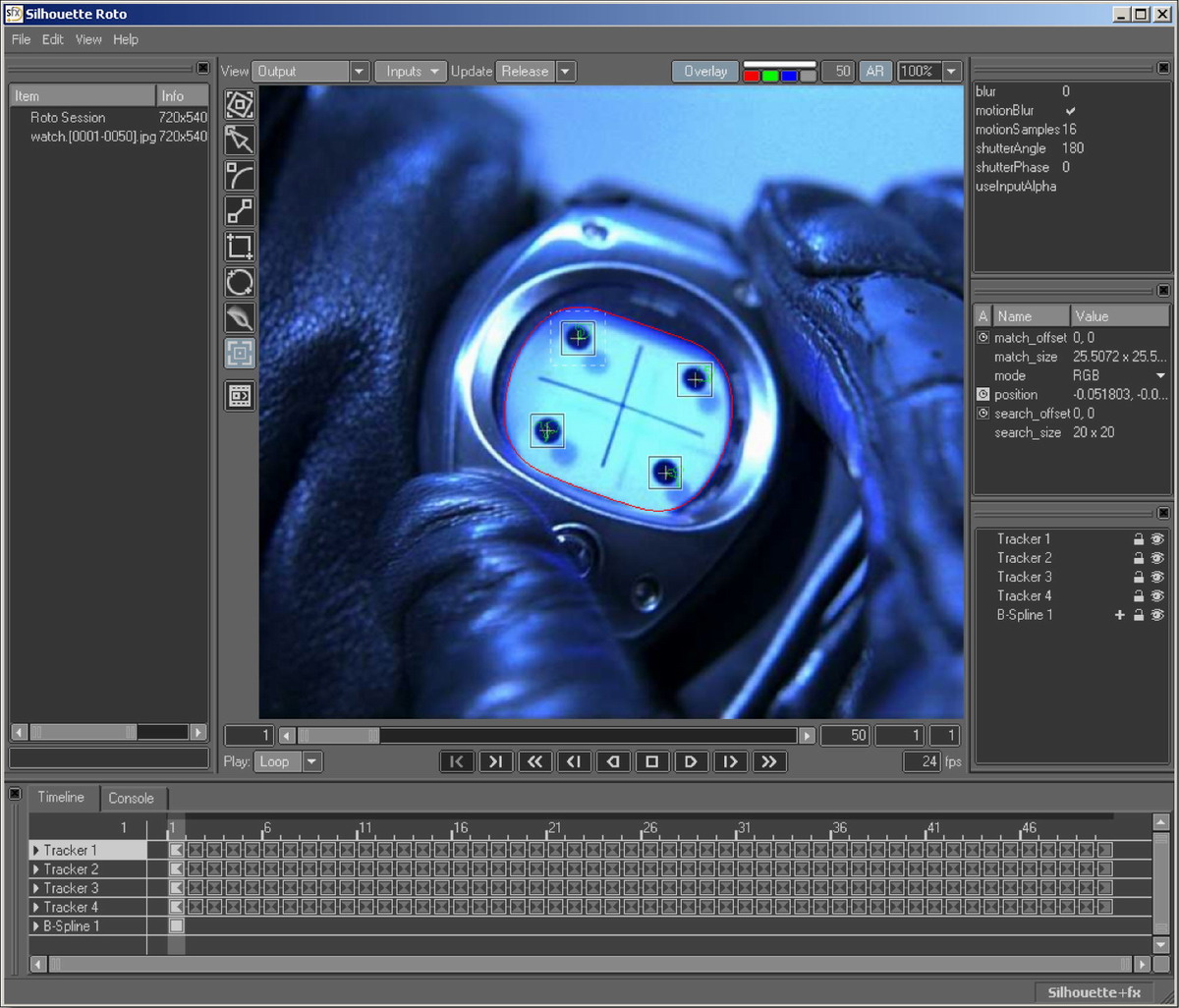This screenshot has height=1008, width=1179.
Task: Toggle the blue channel swatch
Action: point(789,76)
